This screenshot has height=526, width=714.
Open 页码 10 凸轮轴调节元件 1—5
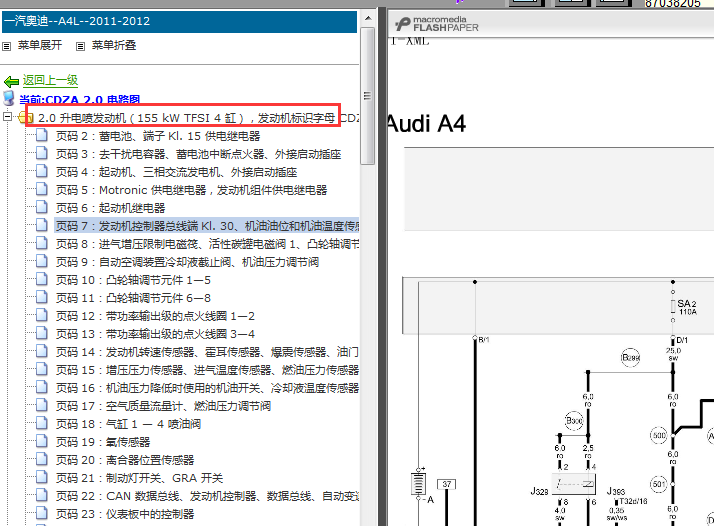[133, 280]
